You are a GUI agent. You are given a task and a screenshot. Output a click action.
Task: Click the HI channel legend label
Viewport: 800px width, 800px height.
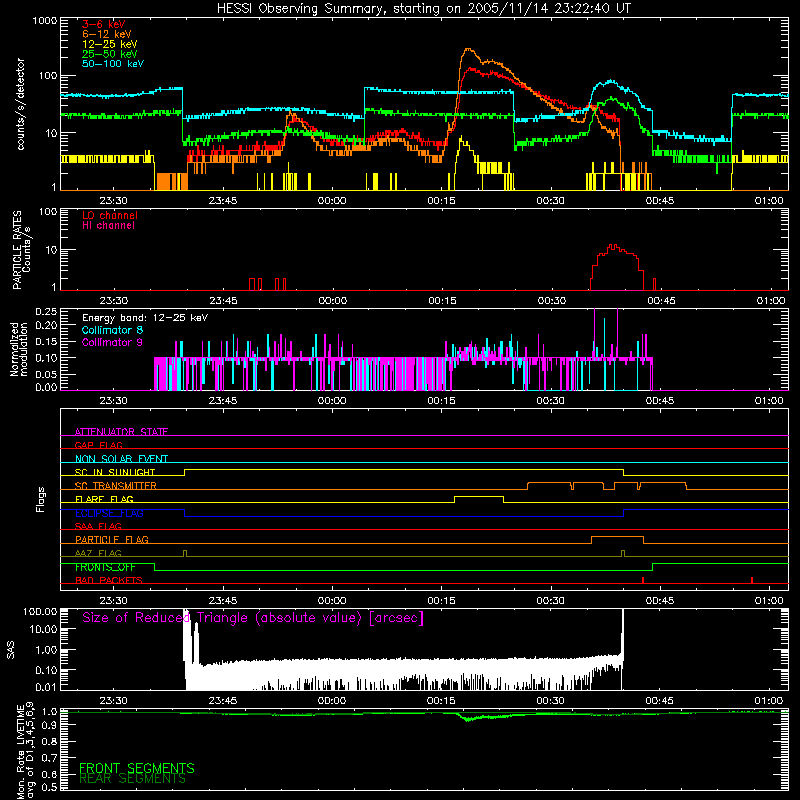click(108, 226)
